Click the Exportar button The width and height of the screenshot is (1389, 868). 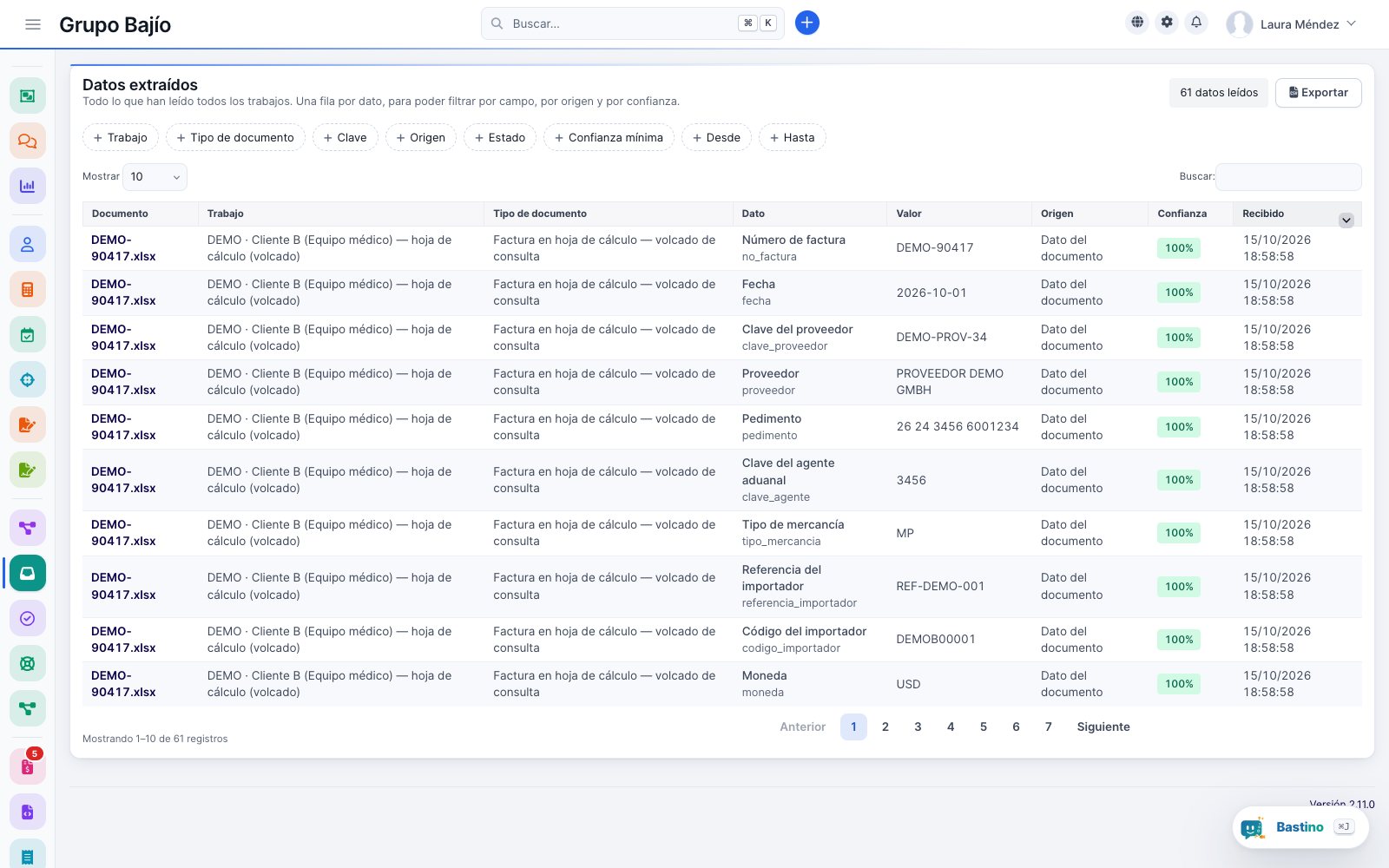tap(1318, 93)
